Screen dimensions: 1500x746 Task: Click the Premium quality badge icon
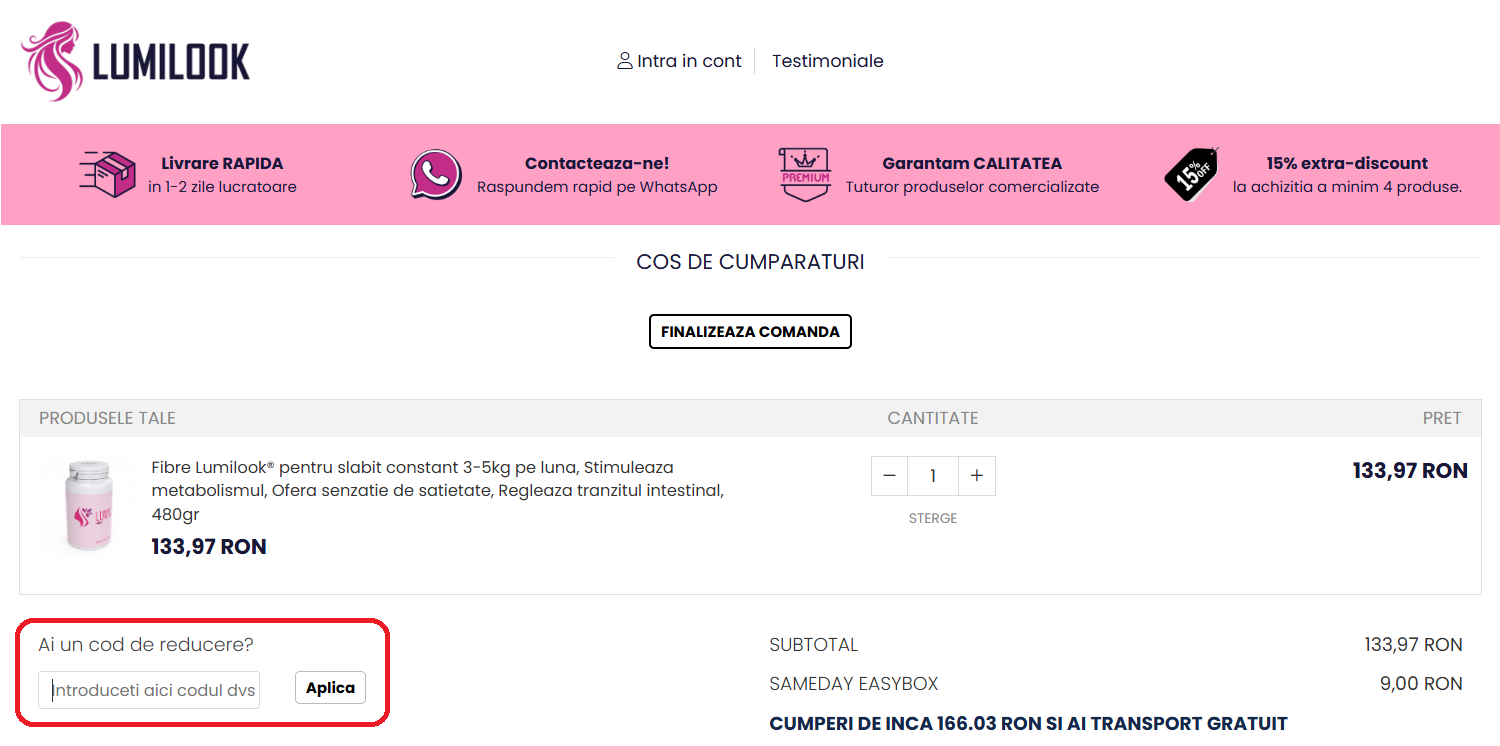[804, 173]
